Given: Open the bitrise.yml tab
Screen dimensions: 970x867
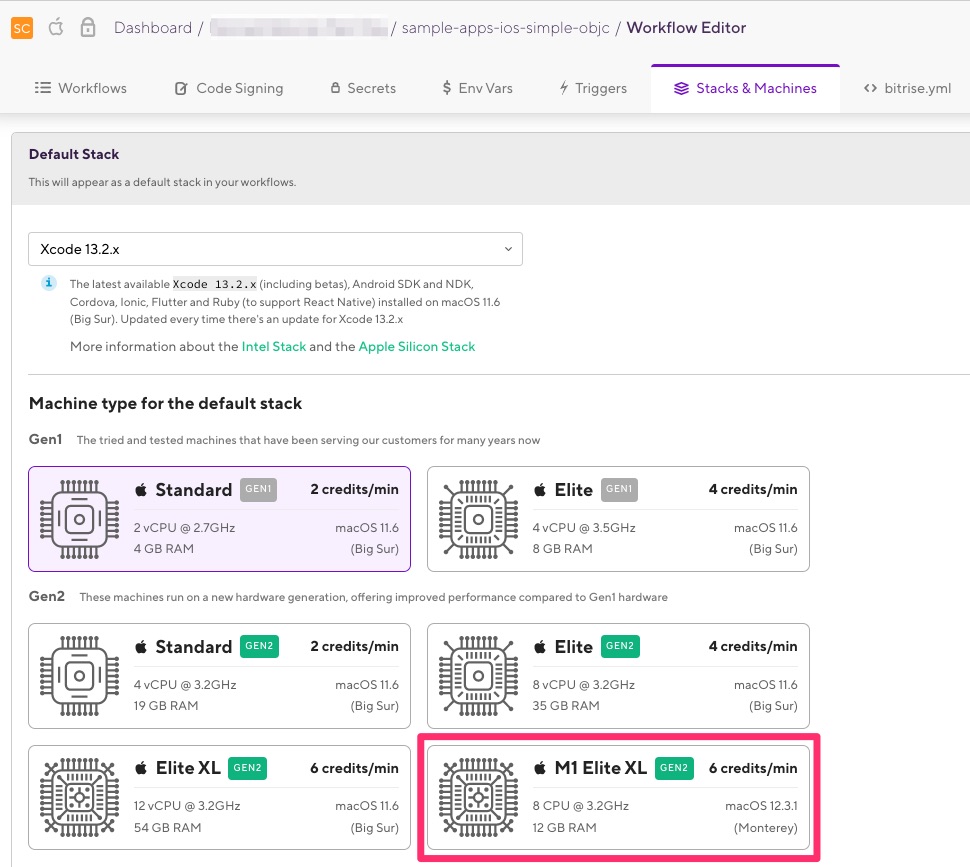Looking at the screenshot, I should pos(907,88).
